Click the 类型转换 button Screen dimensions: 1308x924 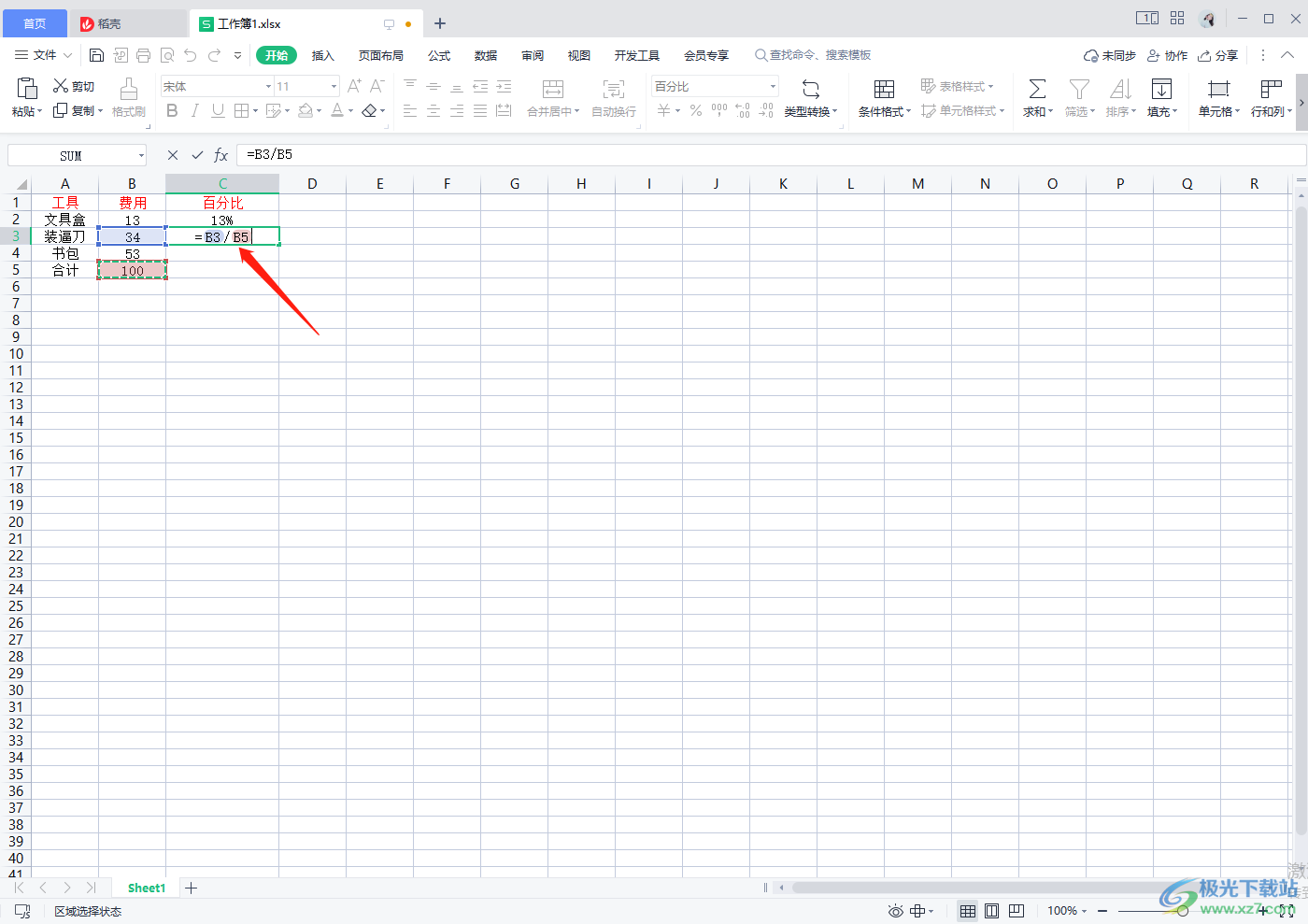point(811,97)
